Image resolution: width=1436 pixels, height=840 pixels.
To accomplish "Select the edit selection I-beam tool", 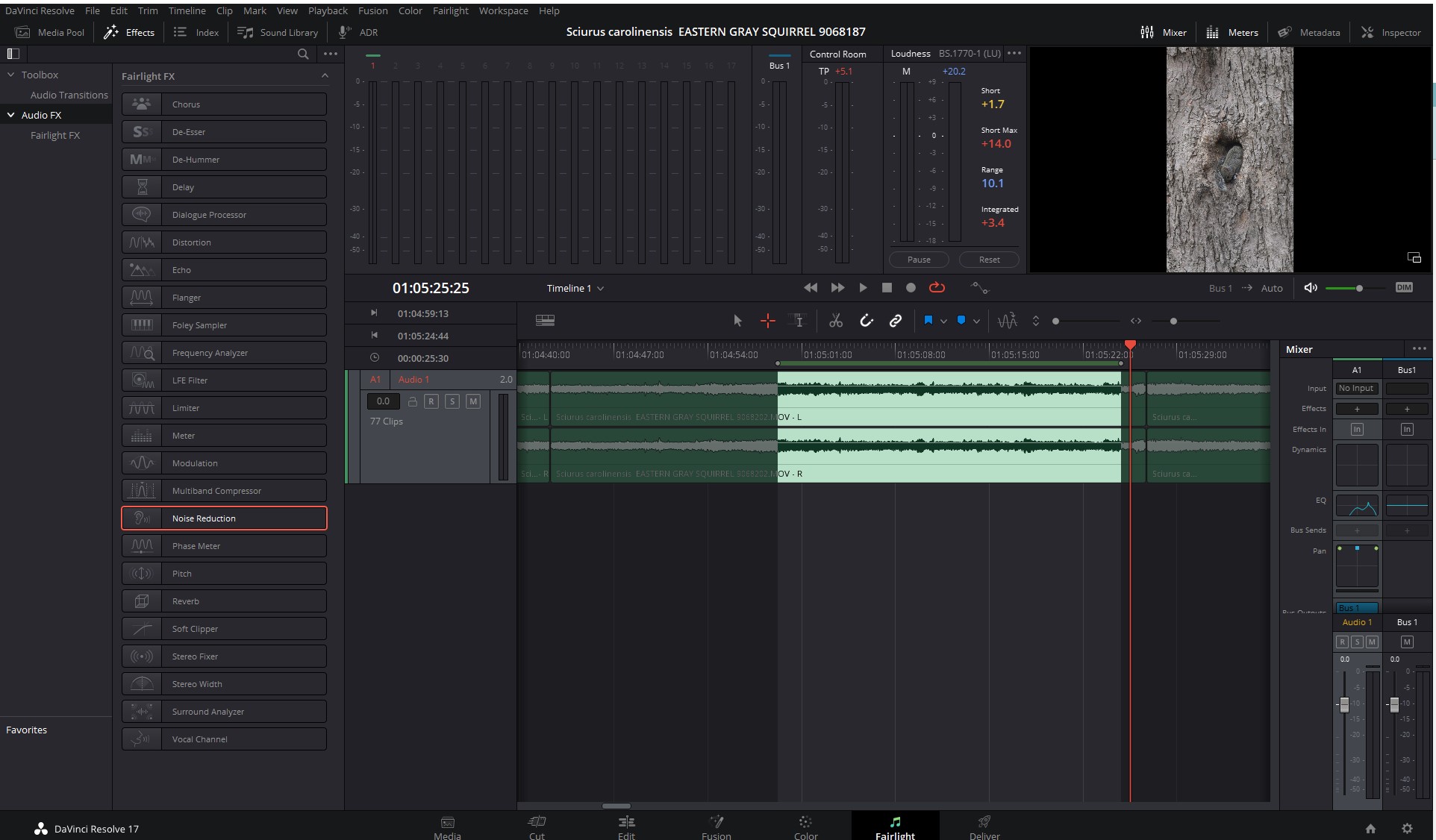I will tap(798, 321).
